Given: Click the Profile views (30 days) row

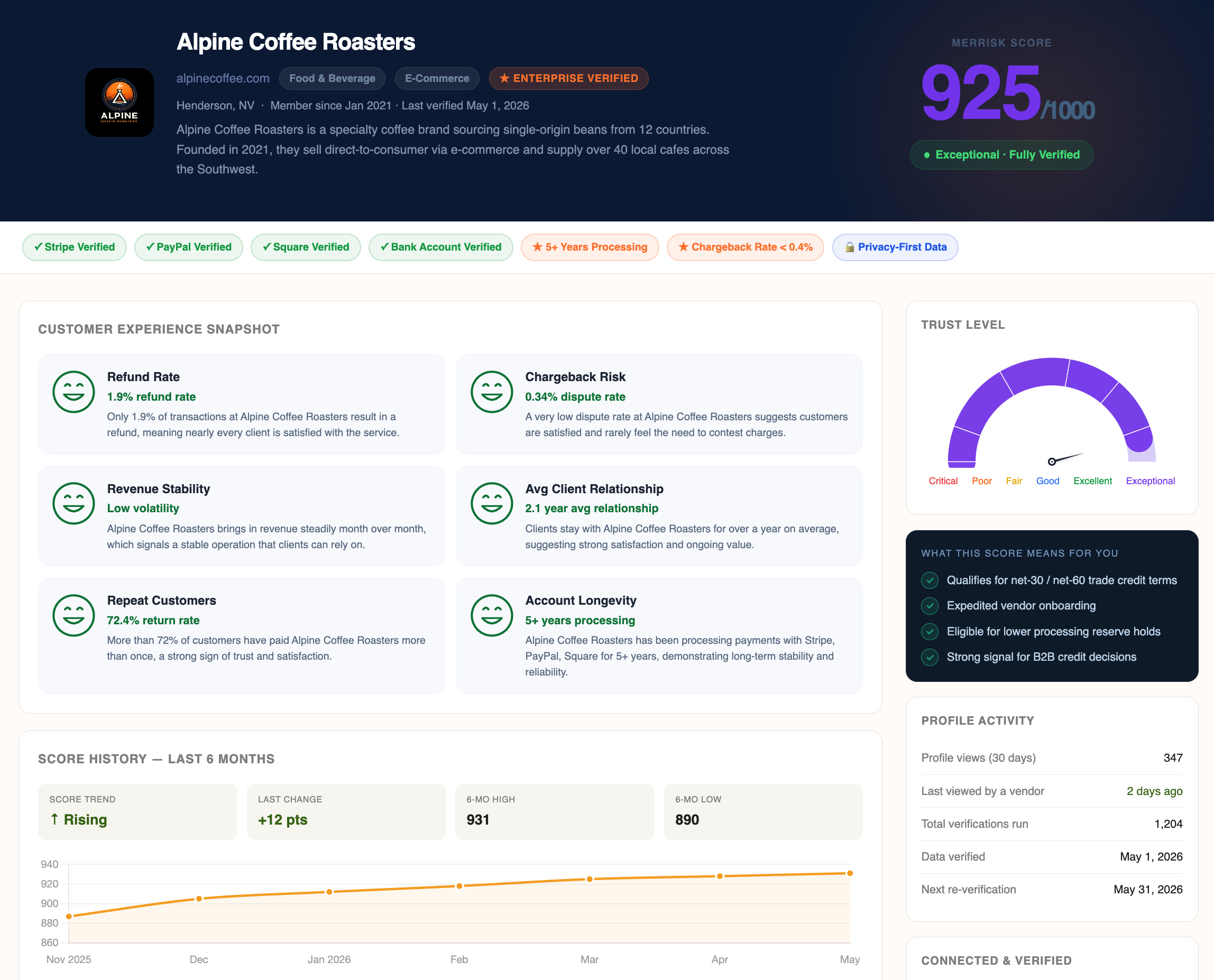Looking at the screenshot, I should 1051,758.
